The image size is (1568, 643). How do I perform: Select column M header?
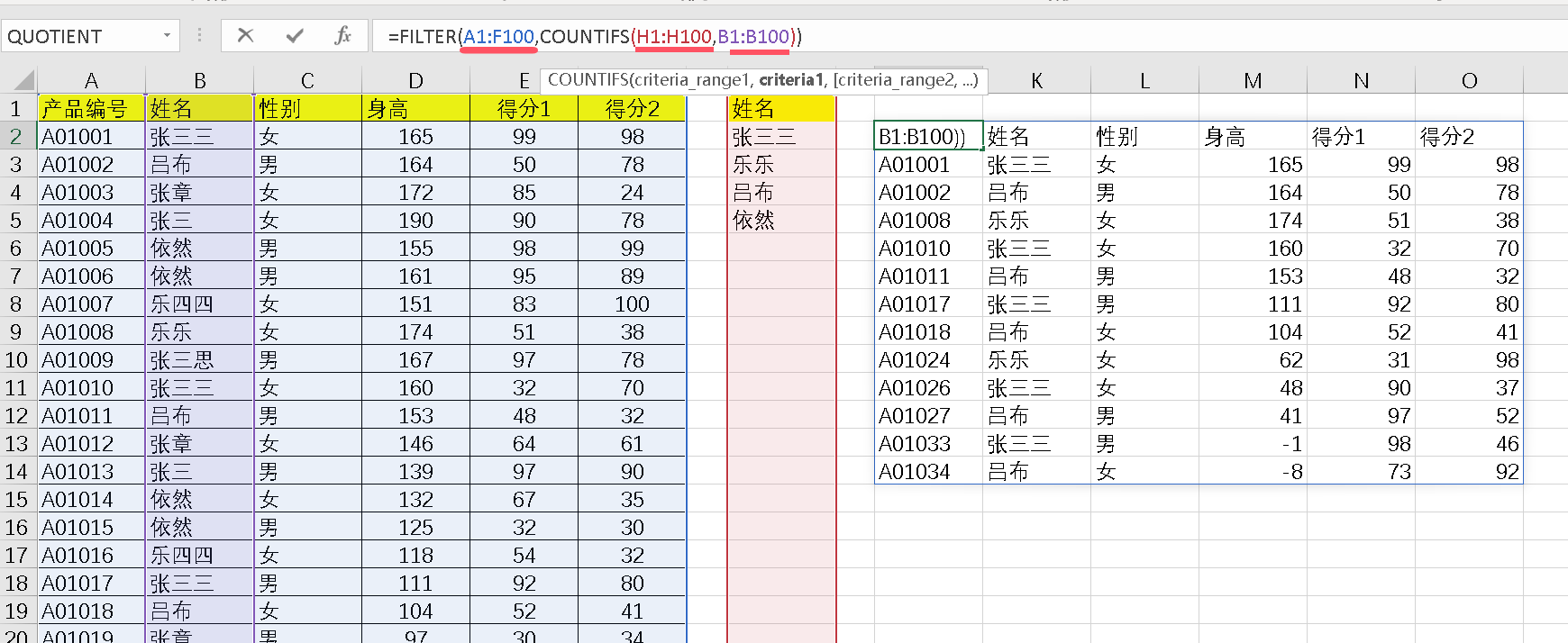coord(1253,80)
